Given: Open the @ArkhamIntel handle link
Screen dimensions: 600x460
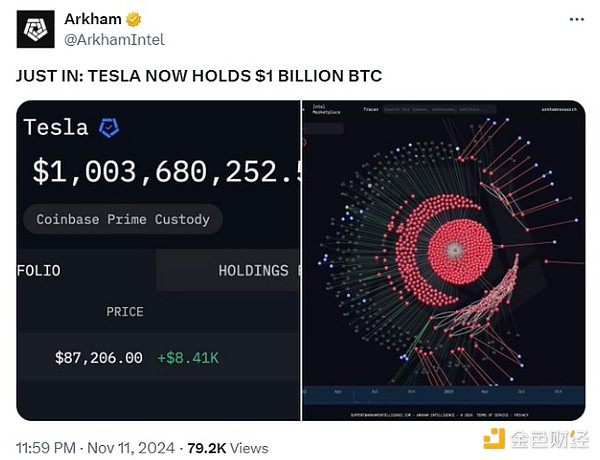Looking at the screenshot, I should tap(114, 40).
